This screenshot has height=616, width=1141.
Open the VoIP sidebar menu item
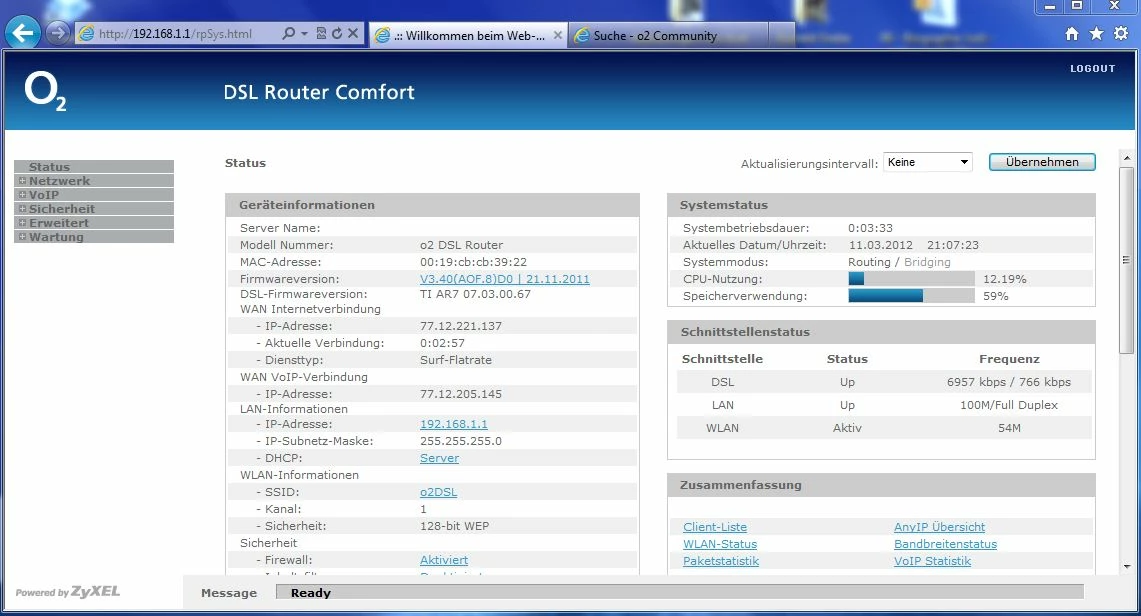(x=44, y=194)
